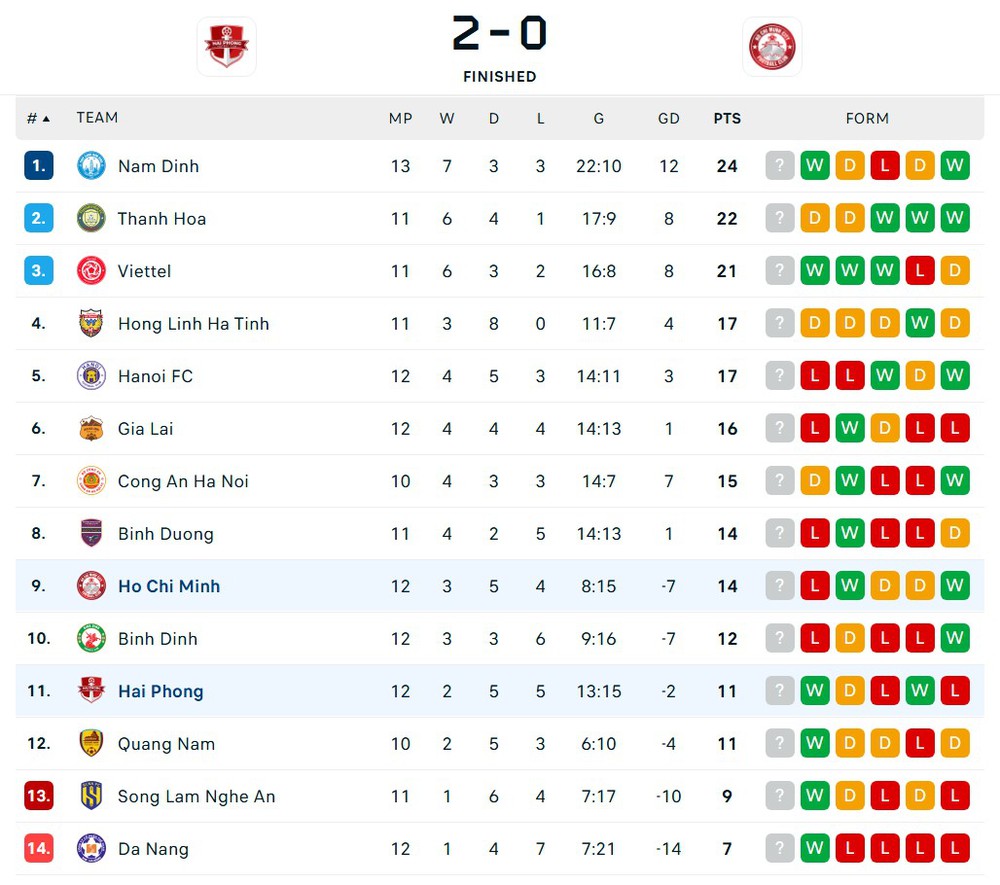Click the MP column header
This screenshot has width=1000, height=885.
400,118
